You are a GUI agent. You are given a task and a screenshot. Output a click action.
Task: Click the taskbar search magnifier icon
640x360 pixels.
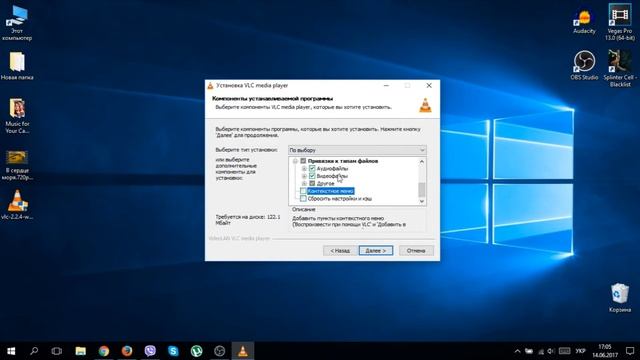click(x=34, y=351)
